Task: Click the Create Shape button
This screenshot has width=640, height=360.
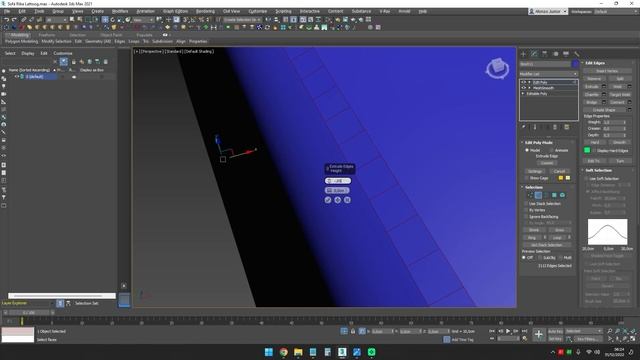Action: (604, 110)
